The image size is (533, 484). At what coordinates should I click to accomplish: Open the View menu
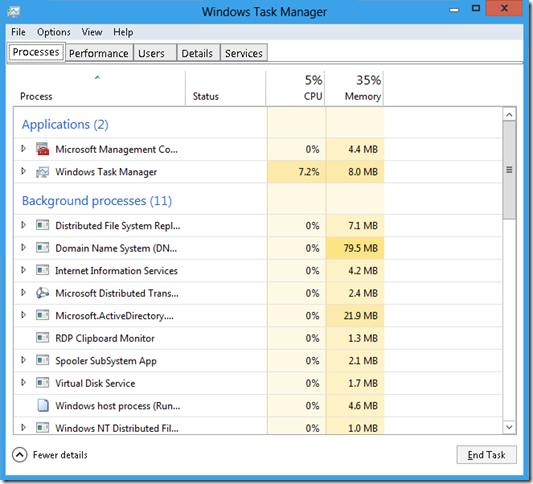92,32
